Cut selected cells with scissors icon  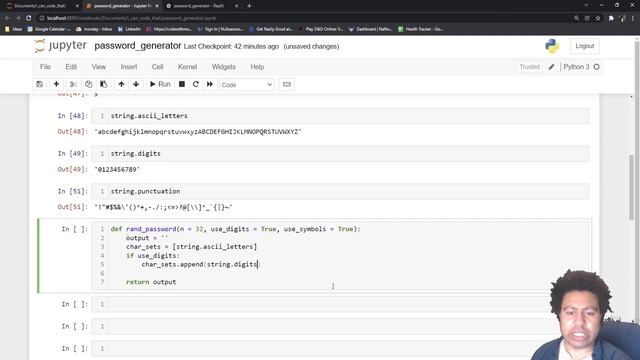73,84
